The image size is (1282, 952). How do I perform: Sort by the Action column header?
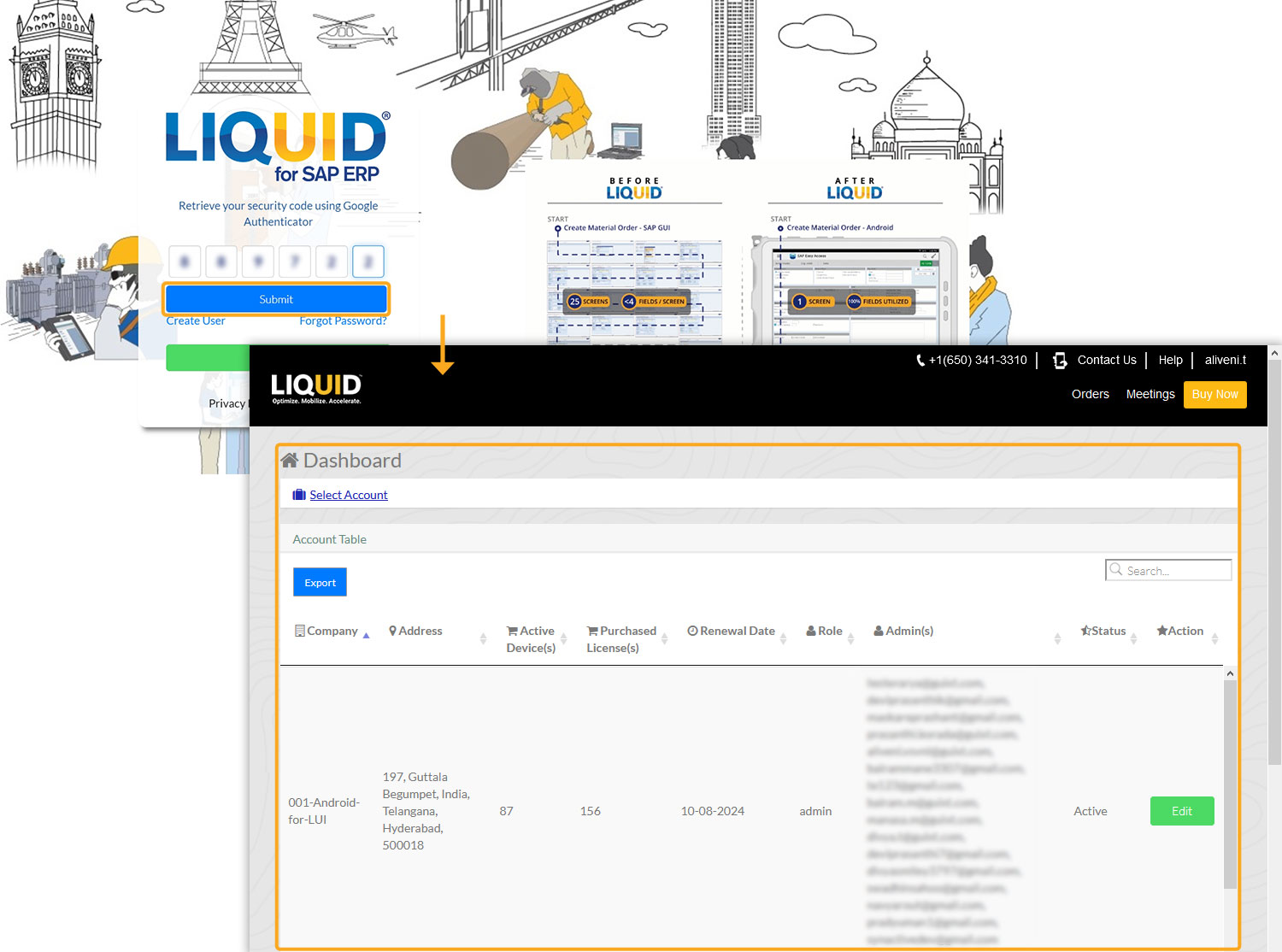[1185, 631]
